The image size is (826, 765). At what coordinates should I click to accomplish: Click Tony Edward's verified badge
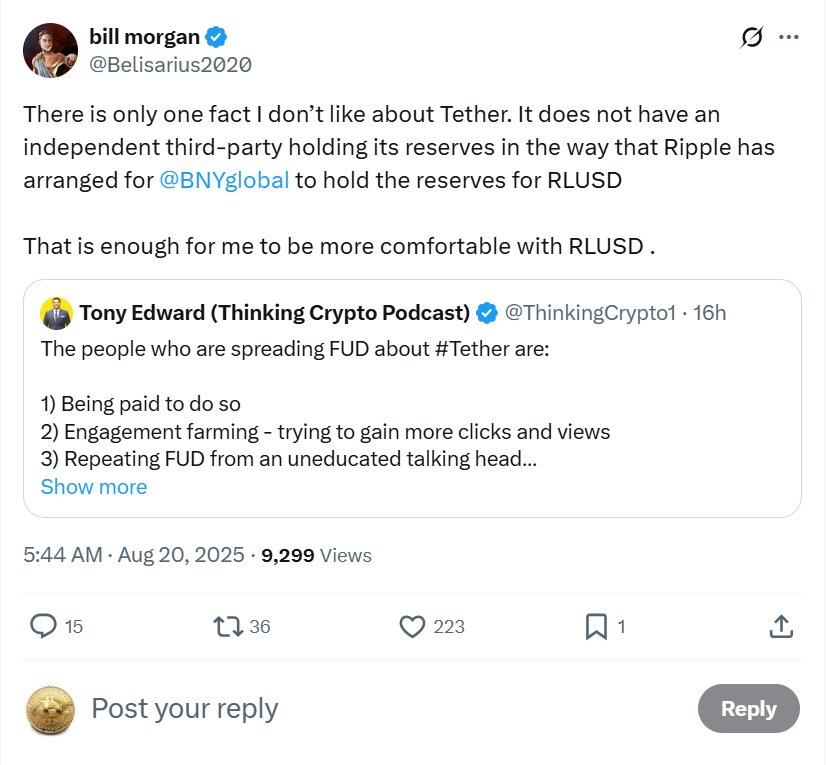click(487, 313)
